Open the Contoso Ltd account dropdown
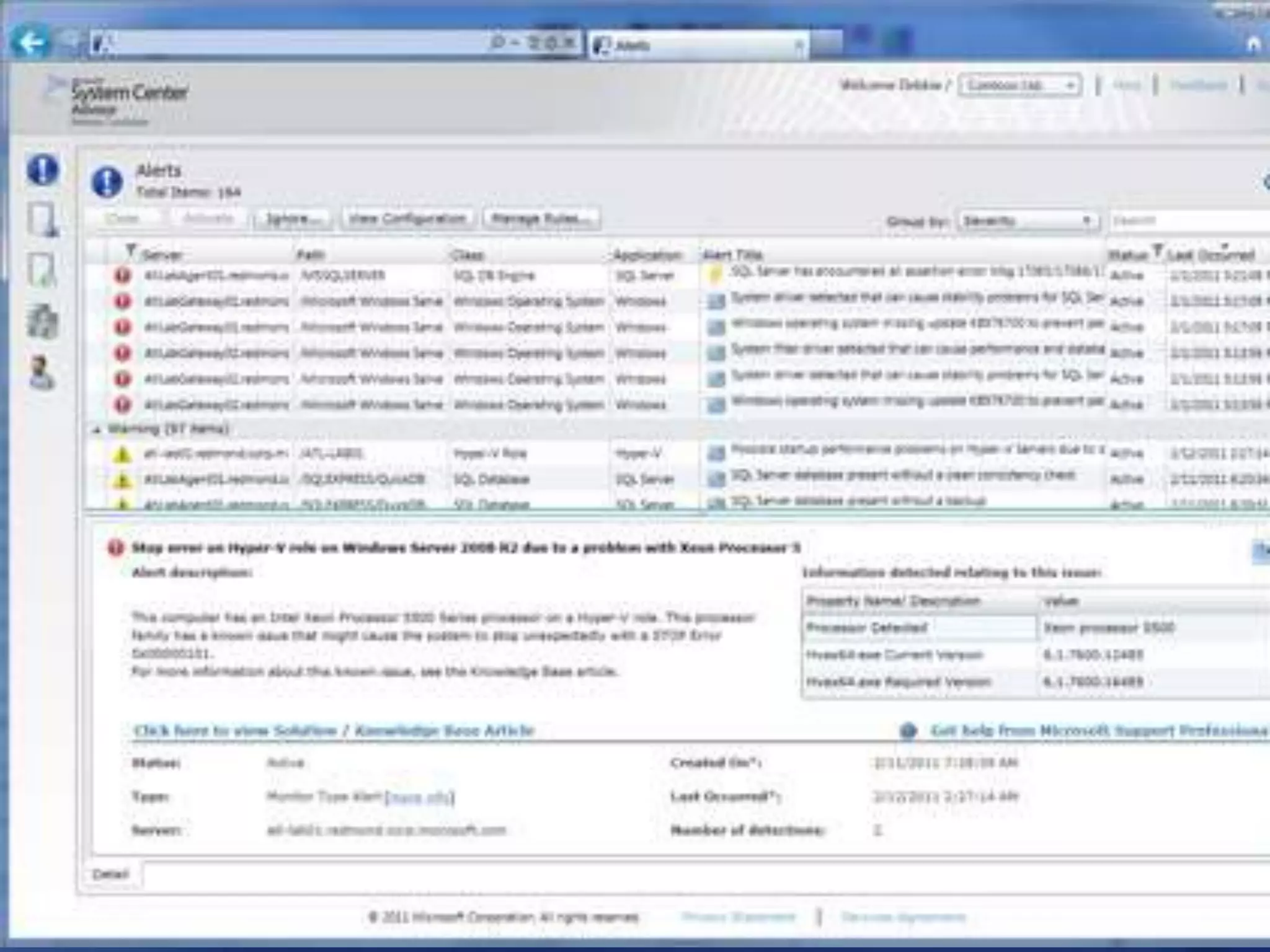 tap(1020, 85)
